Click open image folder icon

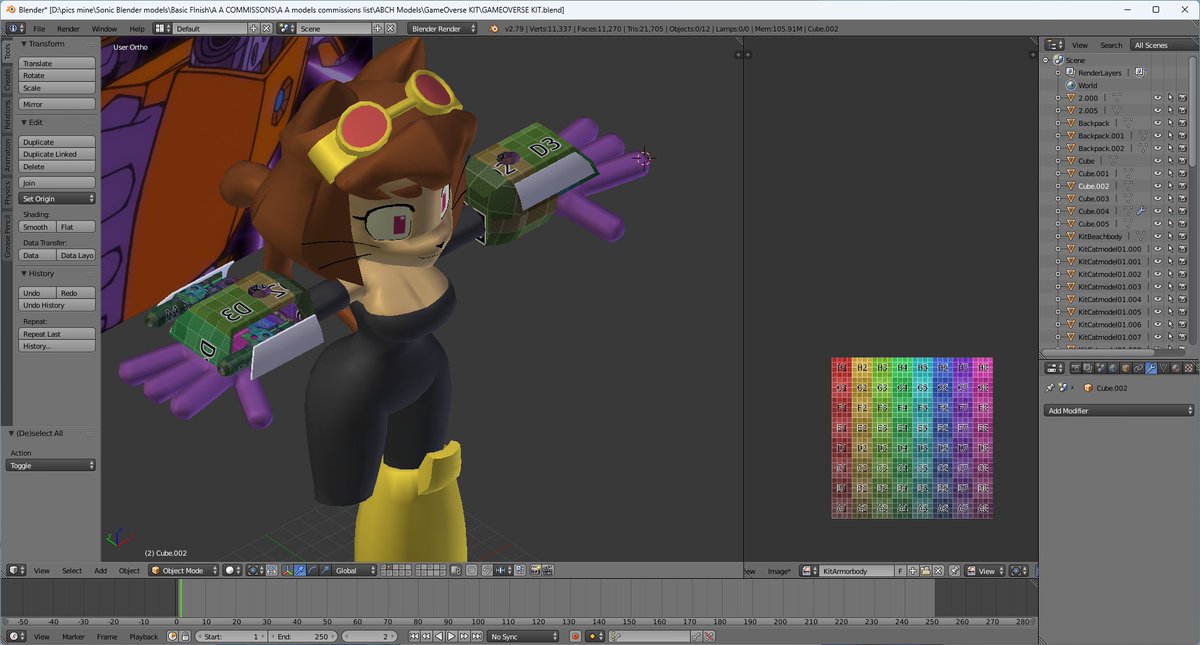click(x=925, y=571)
